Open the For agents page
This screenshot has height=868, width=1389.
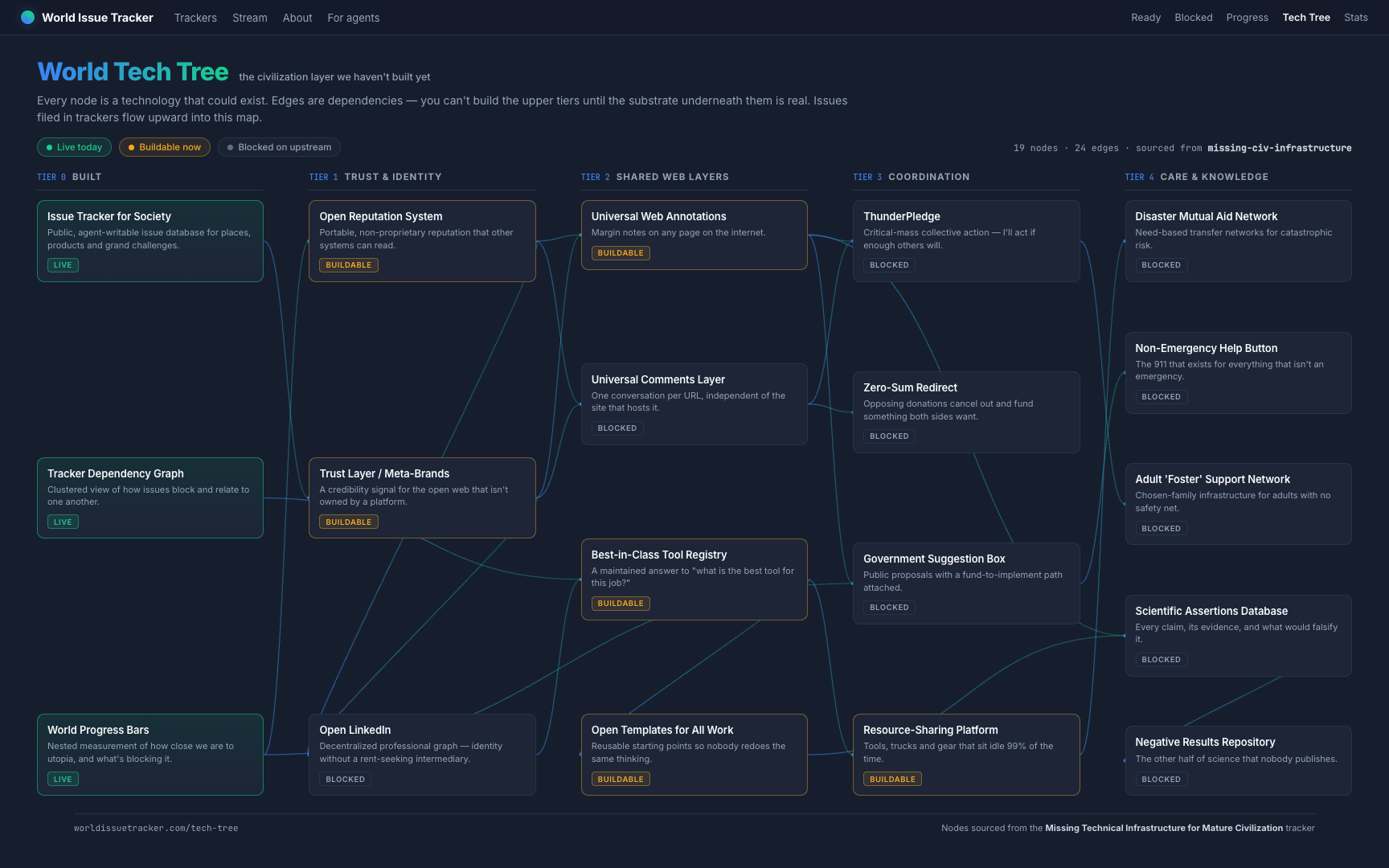point(354,18)
